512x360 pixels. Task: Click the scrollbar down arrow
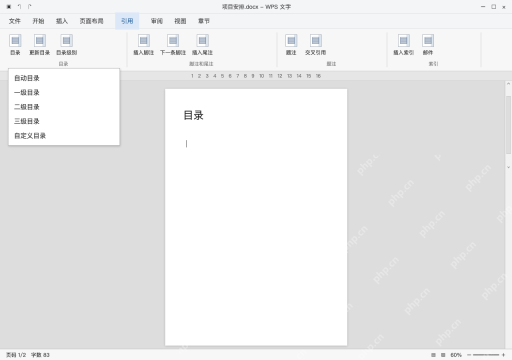508,167
